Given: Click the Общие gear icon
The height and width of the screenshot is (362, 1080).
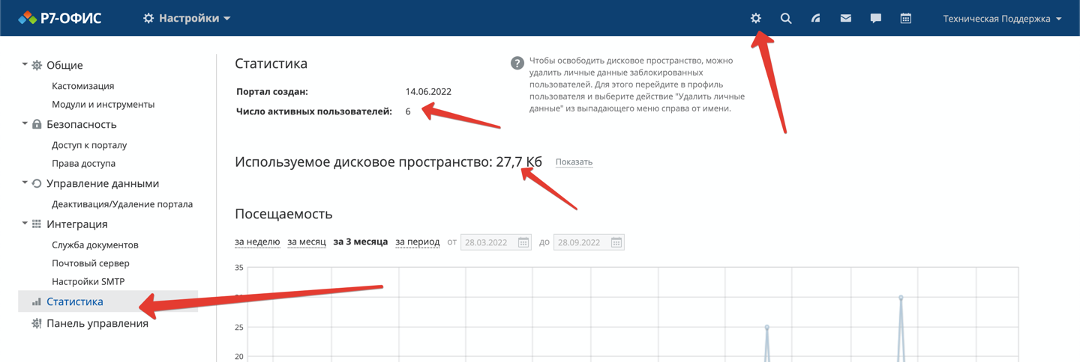Looking at the screenshot, I should click(37, 65).
